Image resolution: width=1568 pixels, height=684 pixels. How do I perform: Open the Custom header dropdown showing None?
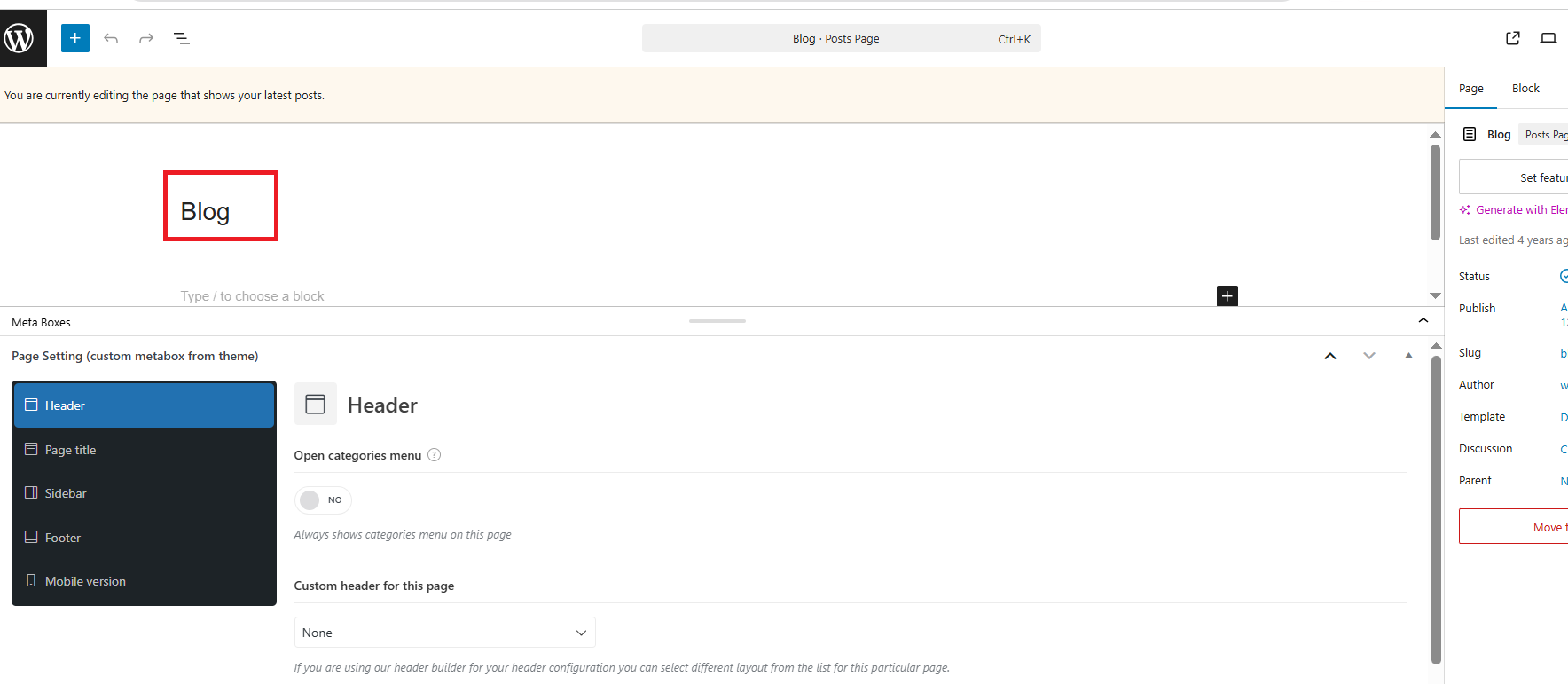pos(444,633)
